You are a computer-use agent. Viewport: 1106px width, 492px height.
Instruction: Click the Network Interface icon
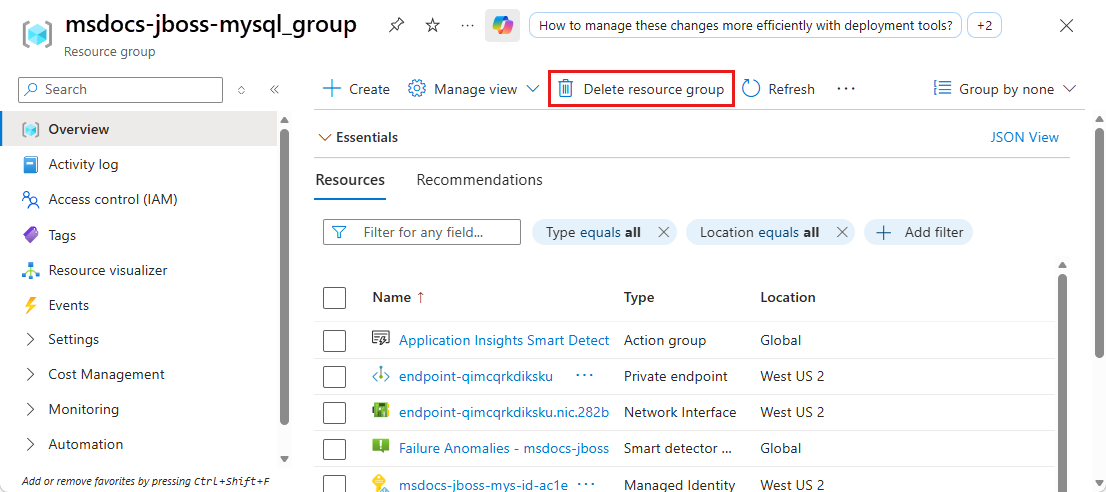tap(380, 411)
